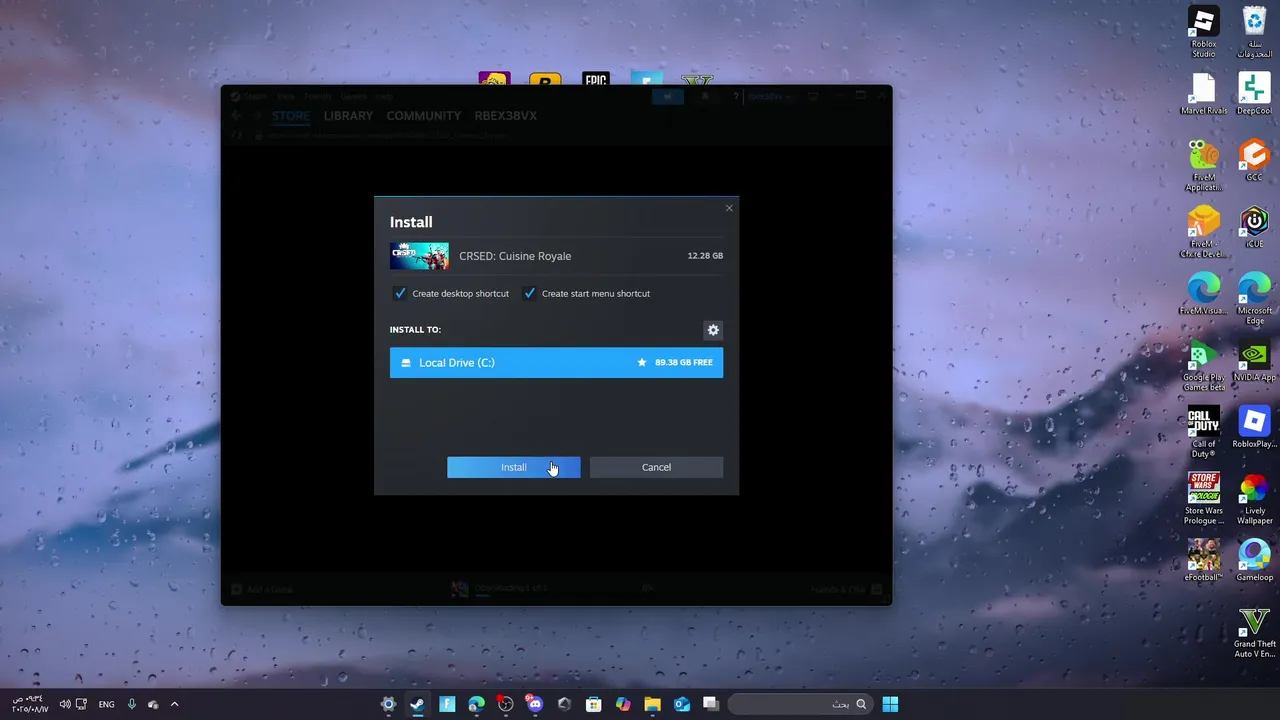This screenshot has height=720, width=1280.
Task: Select Grand Theft Auto V Enhanced icon
Action: coord(1254,632)
